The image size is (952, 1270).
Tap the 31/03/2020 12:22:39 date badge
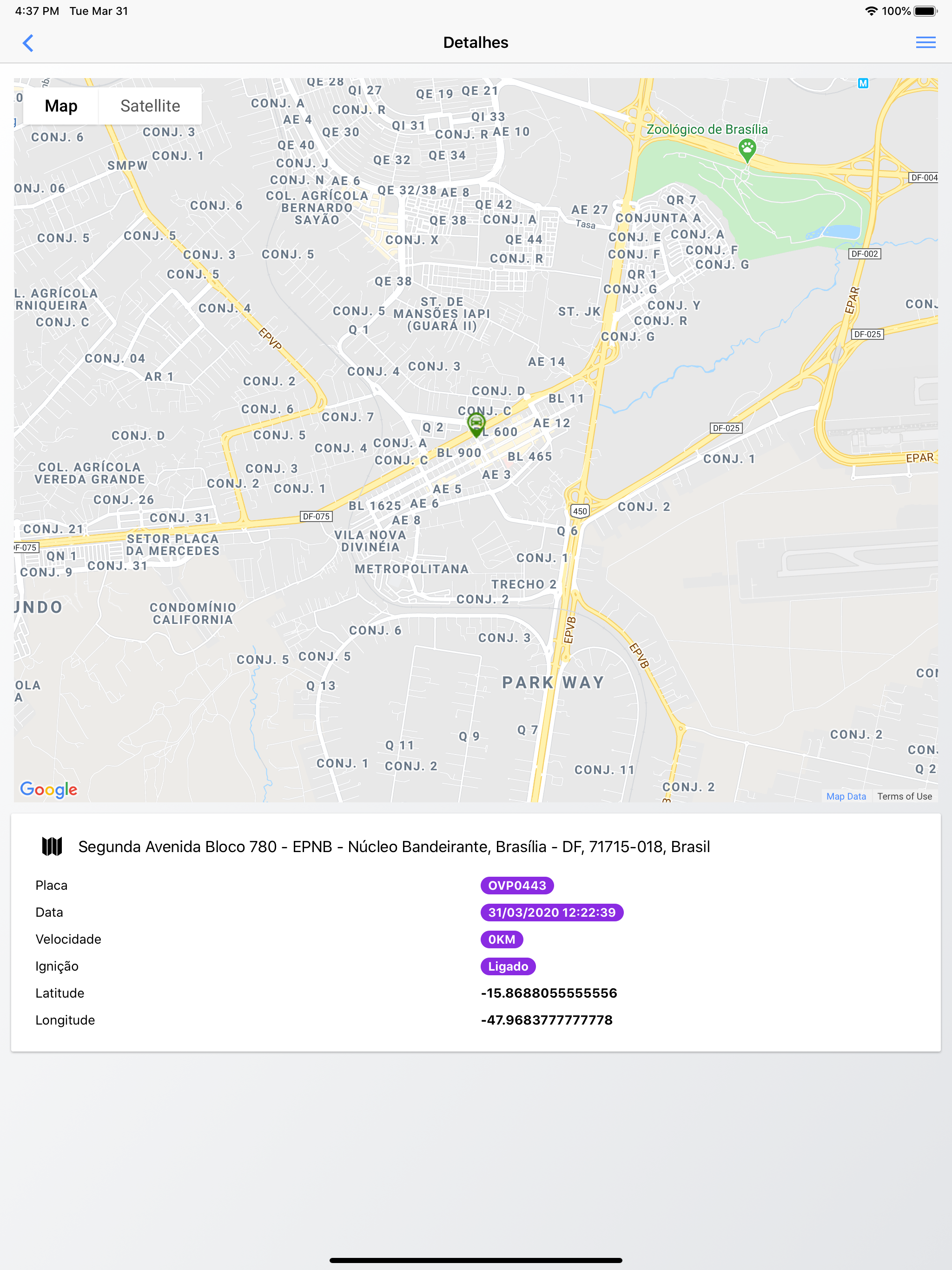point(552,913)
